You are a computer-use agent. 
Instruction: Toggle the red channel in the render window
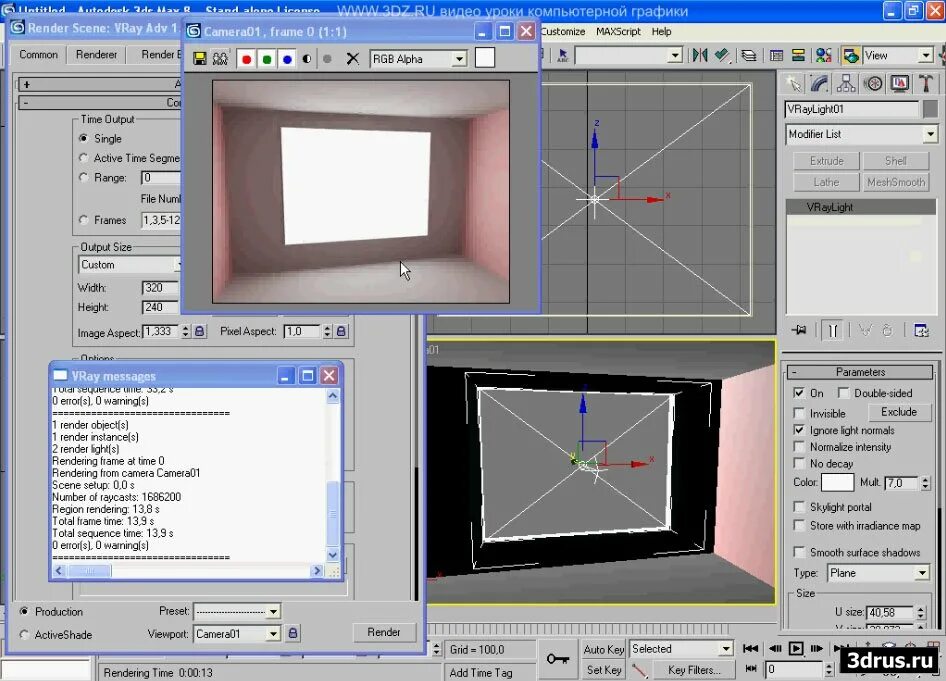pos(247,58)
